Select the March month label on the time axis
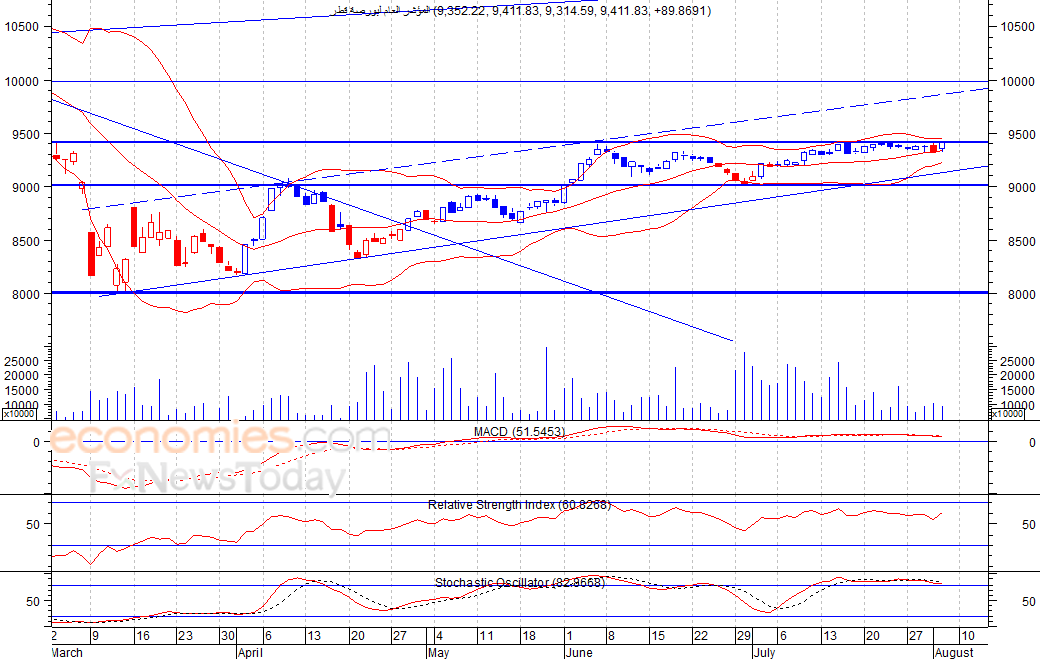Image resolution: width=1040 pixels, height=659 pixels. pyautogui.click(x=67, y=652)
